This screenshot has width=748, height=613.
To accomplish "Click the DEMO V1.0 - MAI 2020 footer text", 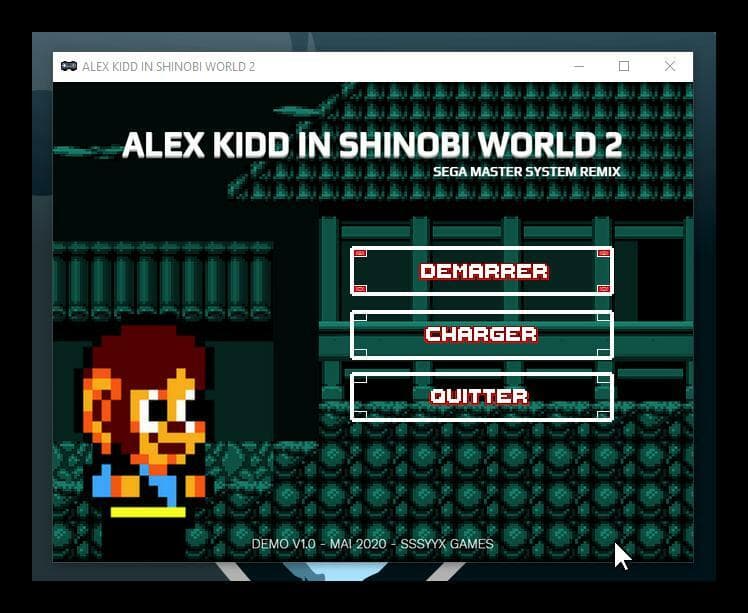I will tap(372, 544).
